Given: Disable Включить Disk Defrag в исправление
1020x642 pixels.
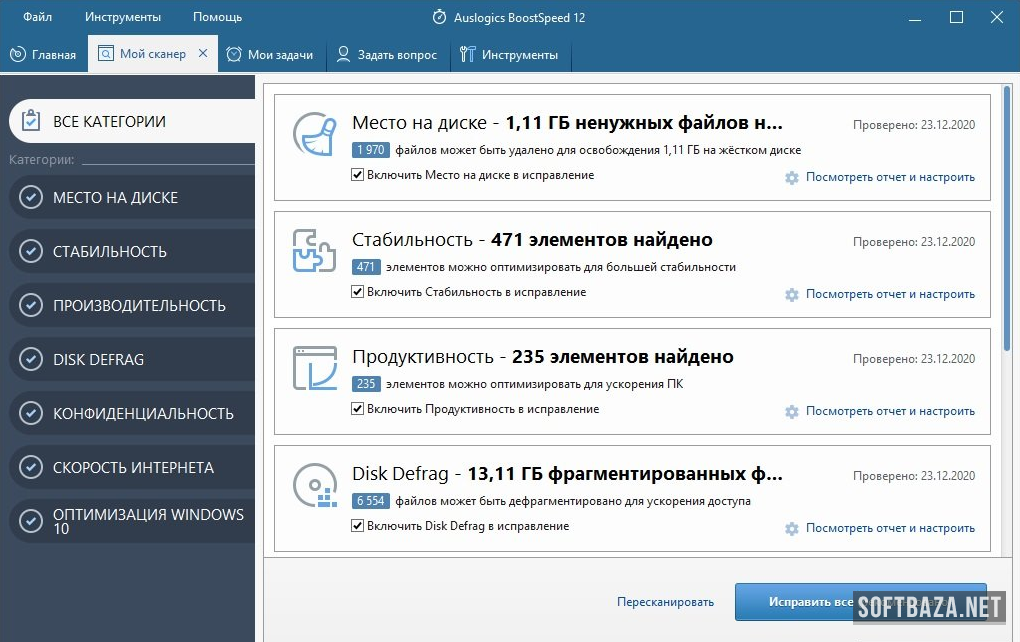Looking at the screenshot, I should [358, 526].
